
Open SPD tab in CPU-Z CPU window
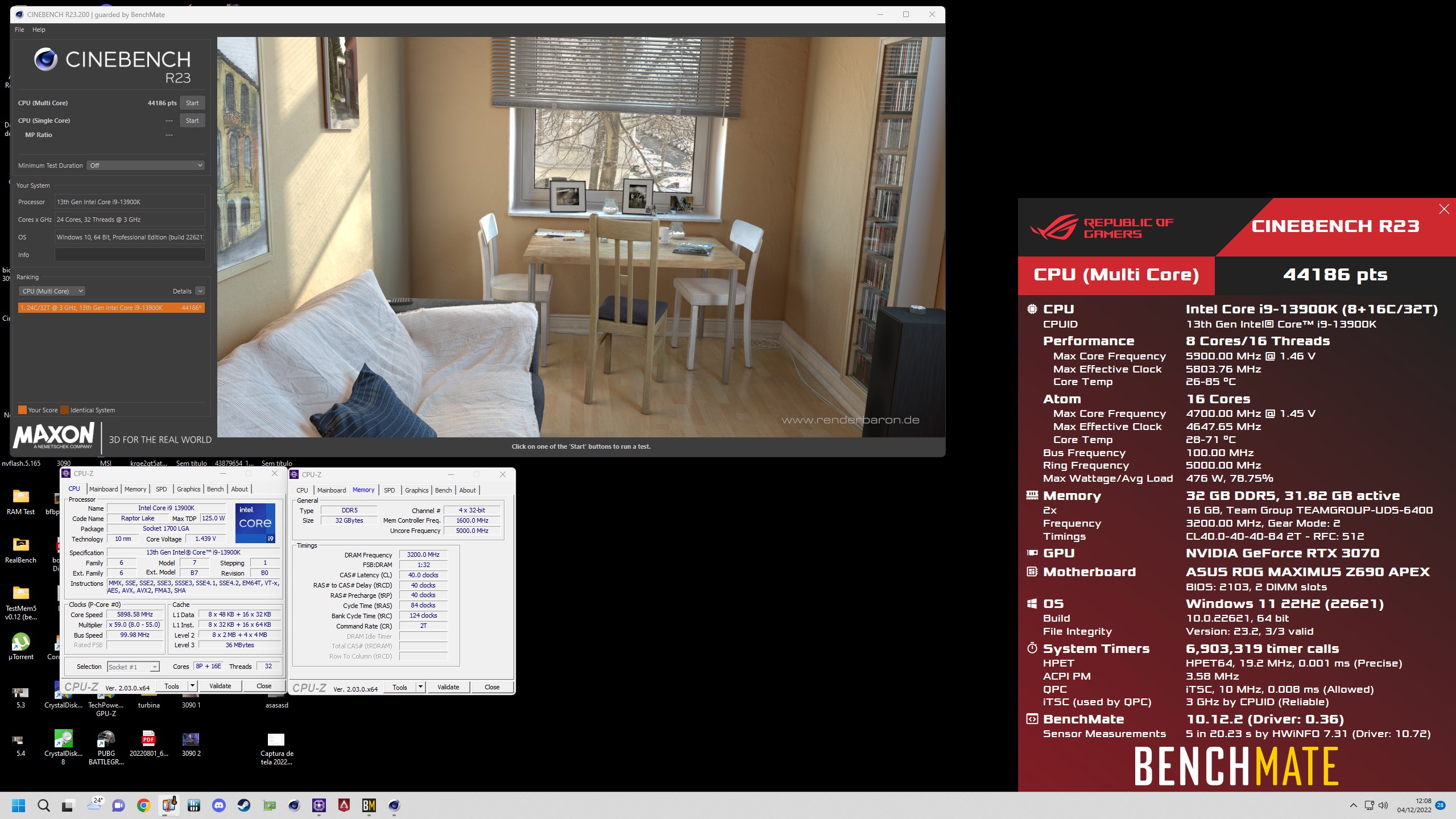coord(162,489)
